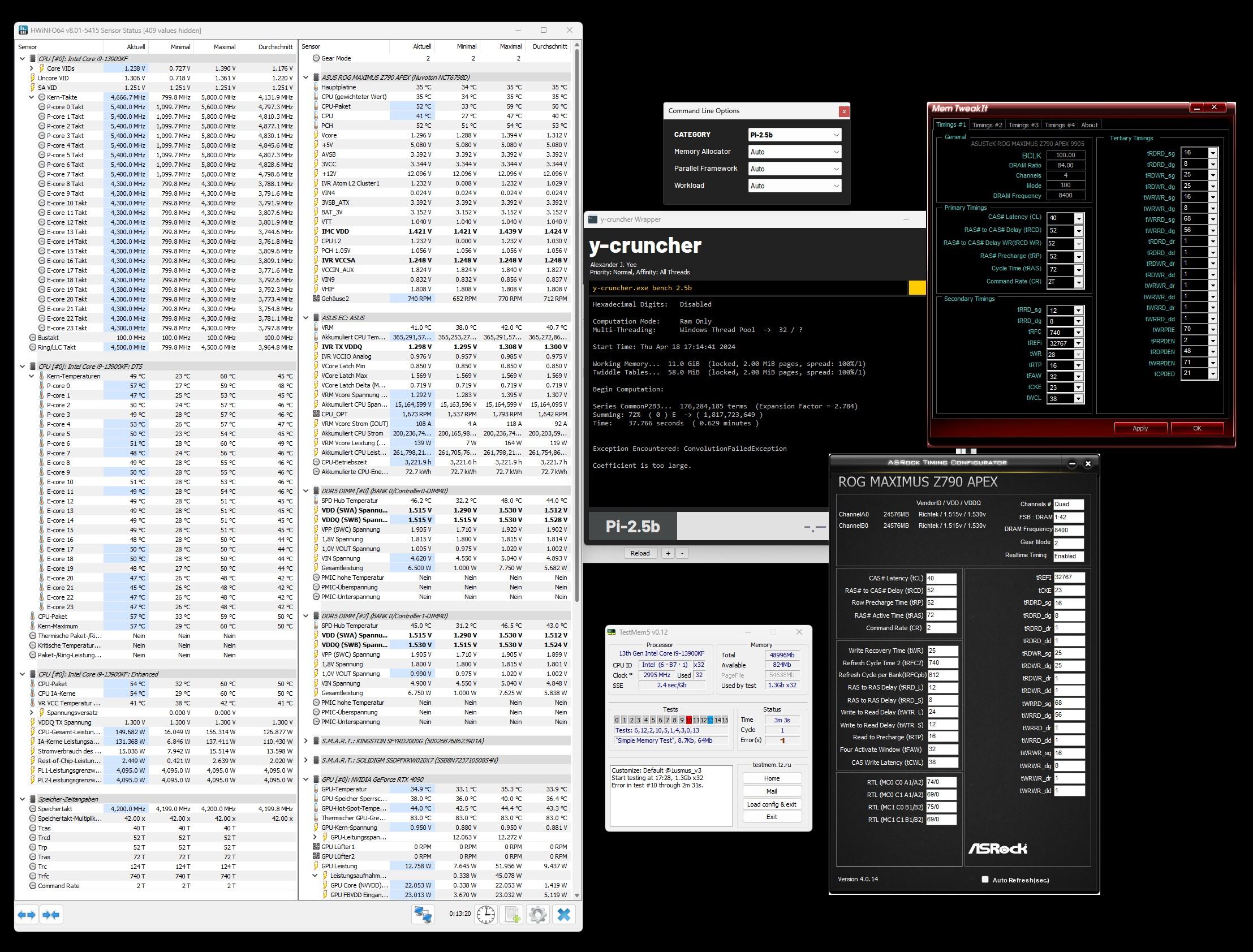Open HWiNFO sensor settings gear icon
The height and width of the screenshot is (952, 1253).
[538, 915]
